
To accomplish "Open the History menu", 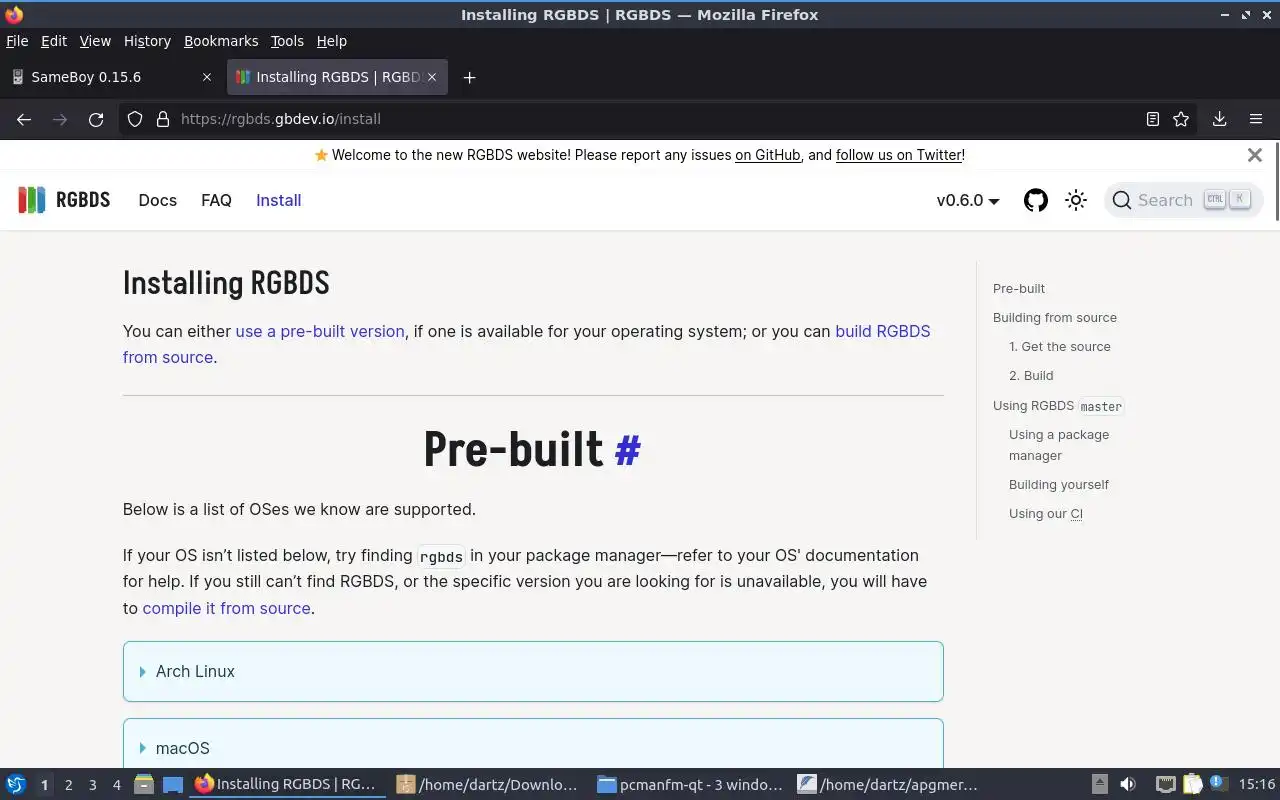I will click(147, 41).
